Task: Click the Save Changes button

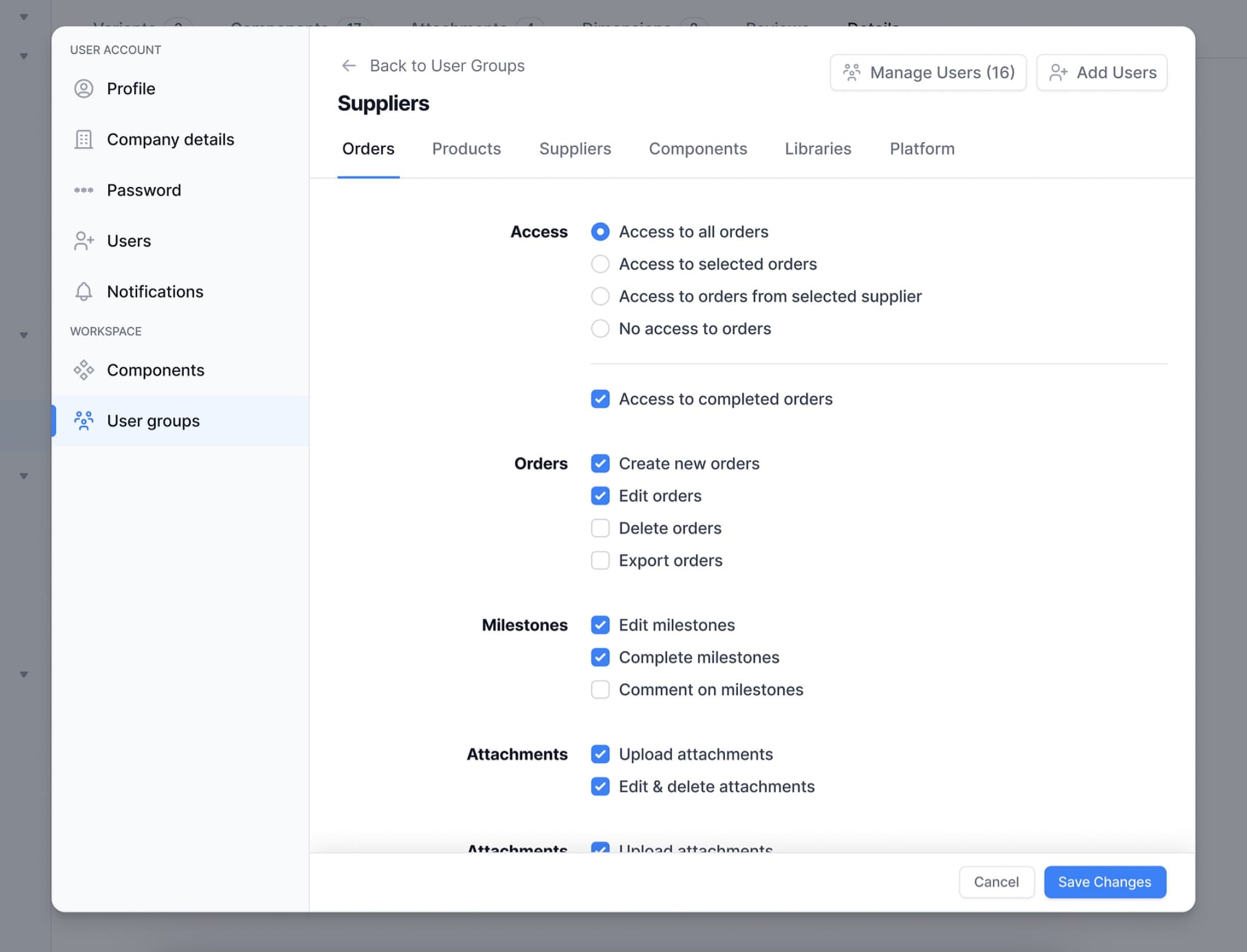Action: [x=1104, y=882]
